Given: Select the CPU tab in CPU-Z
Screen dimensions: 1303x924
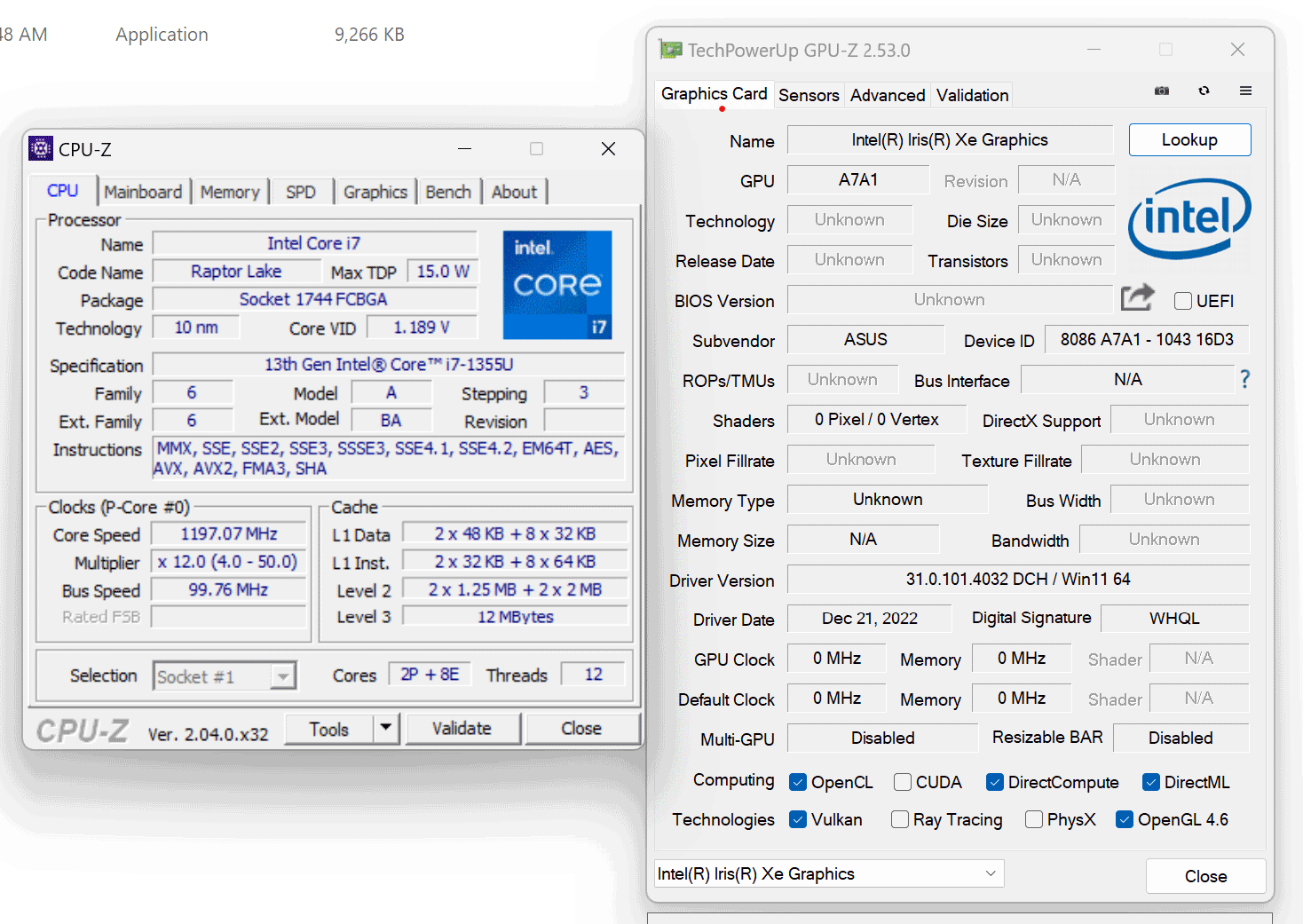Looking at the screenshot, I should [63, 191].
